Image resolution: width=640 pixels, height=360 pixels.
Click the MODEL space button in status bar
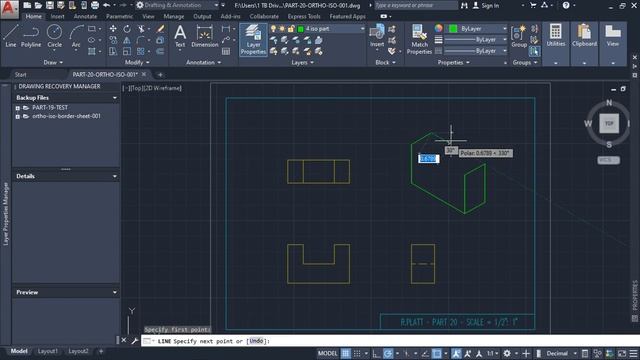[x=327, y=353]
